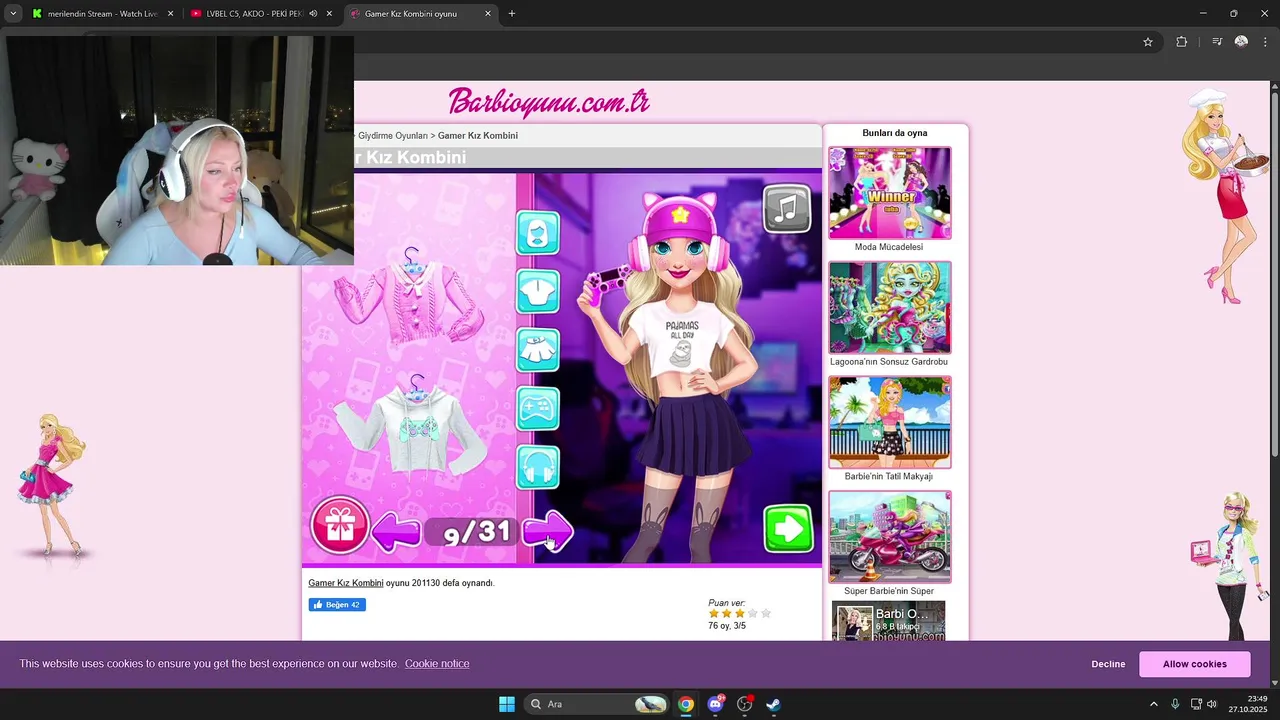Go to next outfit page with right arrow
The width and height of the screenshot is (1280, 720).
click(548, 531)
